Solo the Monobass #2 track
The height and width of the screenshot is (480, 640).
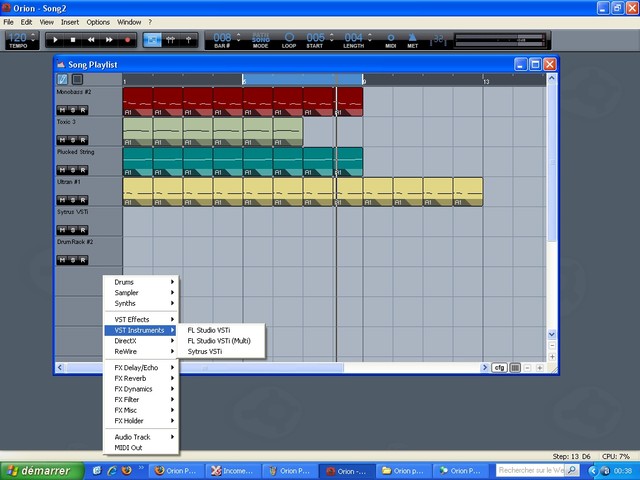(72, 110)
